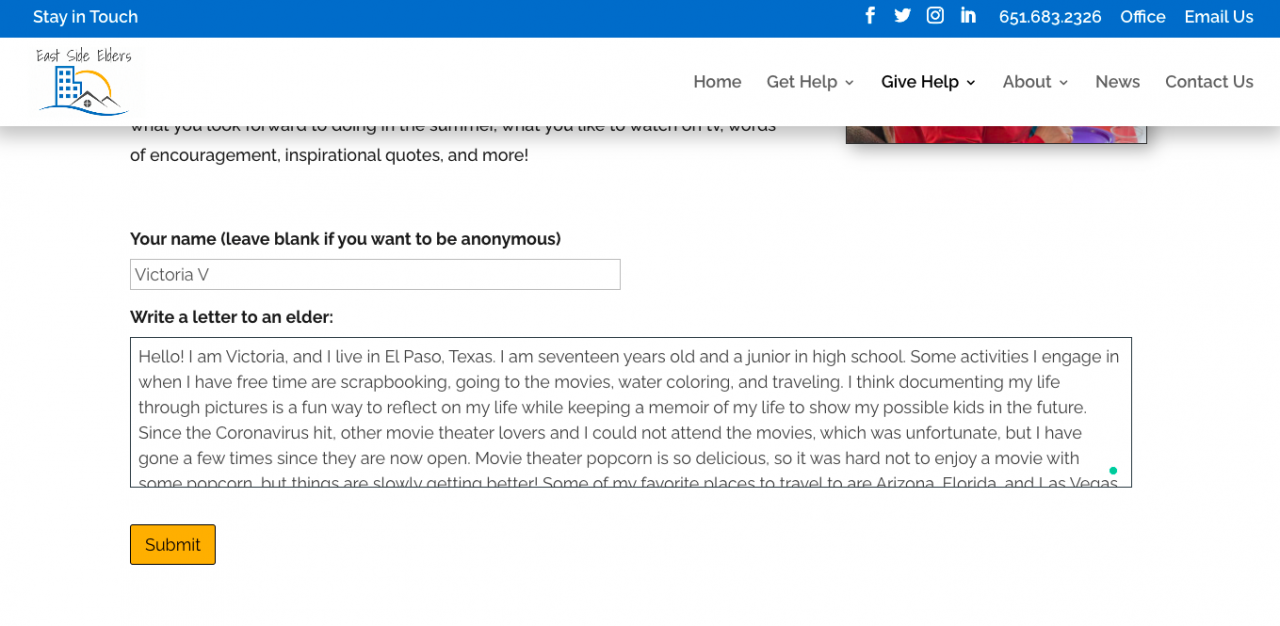Viewport: 1280px width, 626px height.
Task: Click the photo thumbnail beside the intro text
Action: click(x=996, y=134)
